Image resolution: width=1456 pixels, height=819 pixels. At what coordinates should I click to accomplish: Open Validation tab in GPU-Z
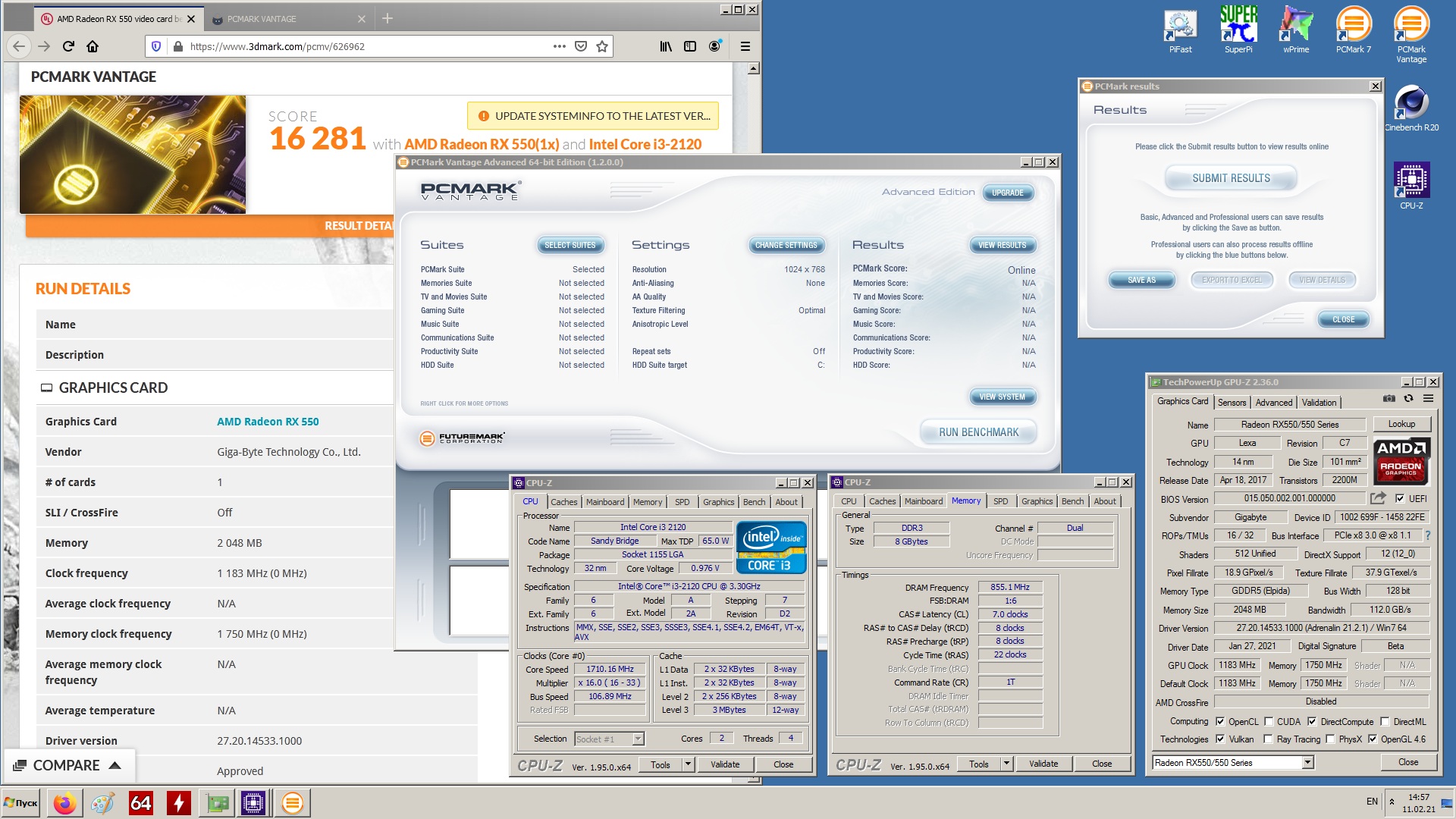coord(1319,403)
